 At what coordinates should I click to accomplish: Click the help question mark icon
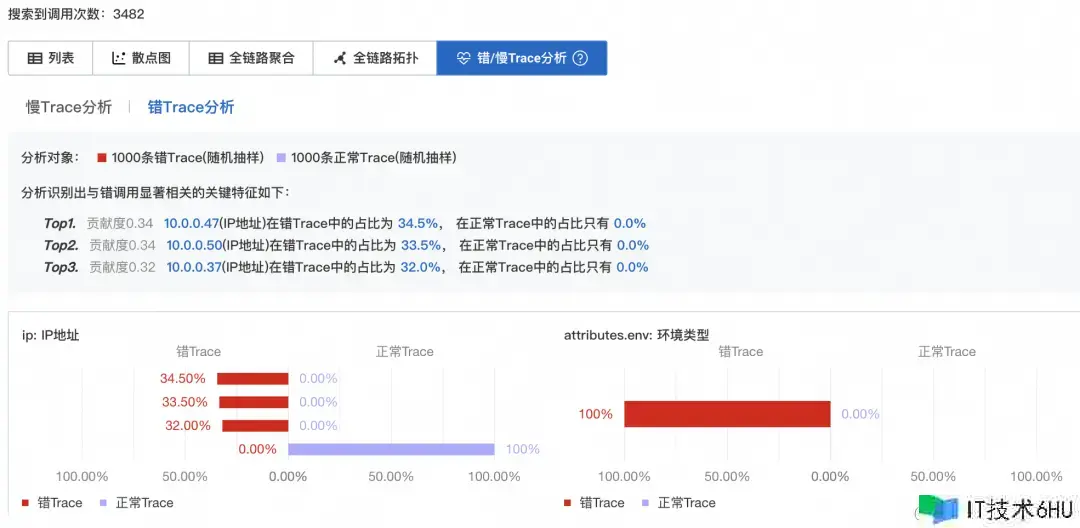click(x=580, y=58)
